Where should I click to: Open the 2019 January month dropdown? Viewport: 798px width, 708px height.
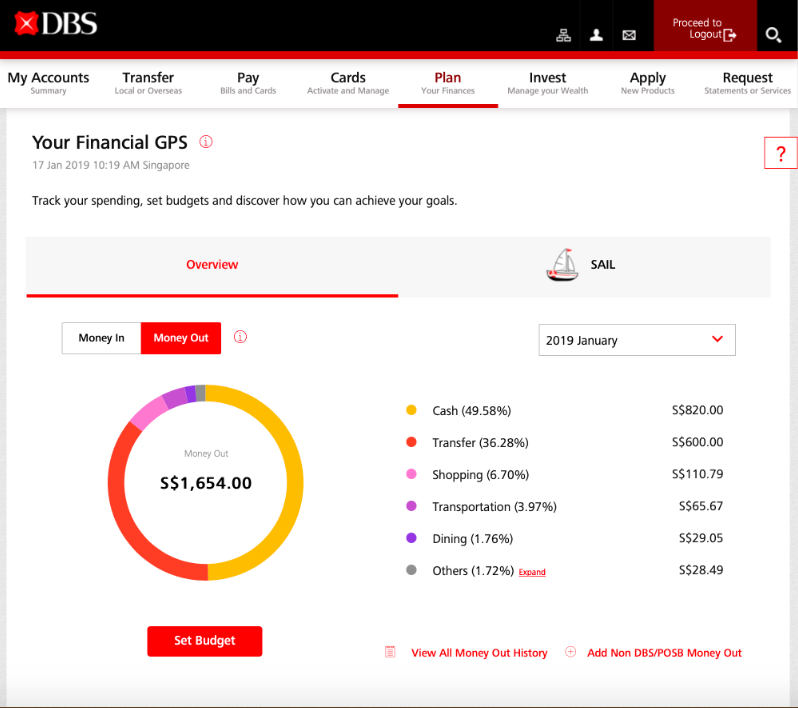tap(636, 340)
